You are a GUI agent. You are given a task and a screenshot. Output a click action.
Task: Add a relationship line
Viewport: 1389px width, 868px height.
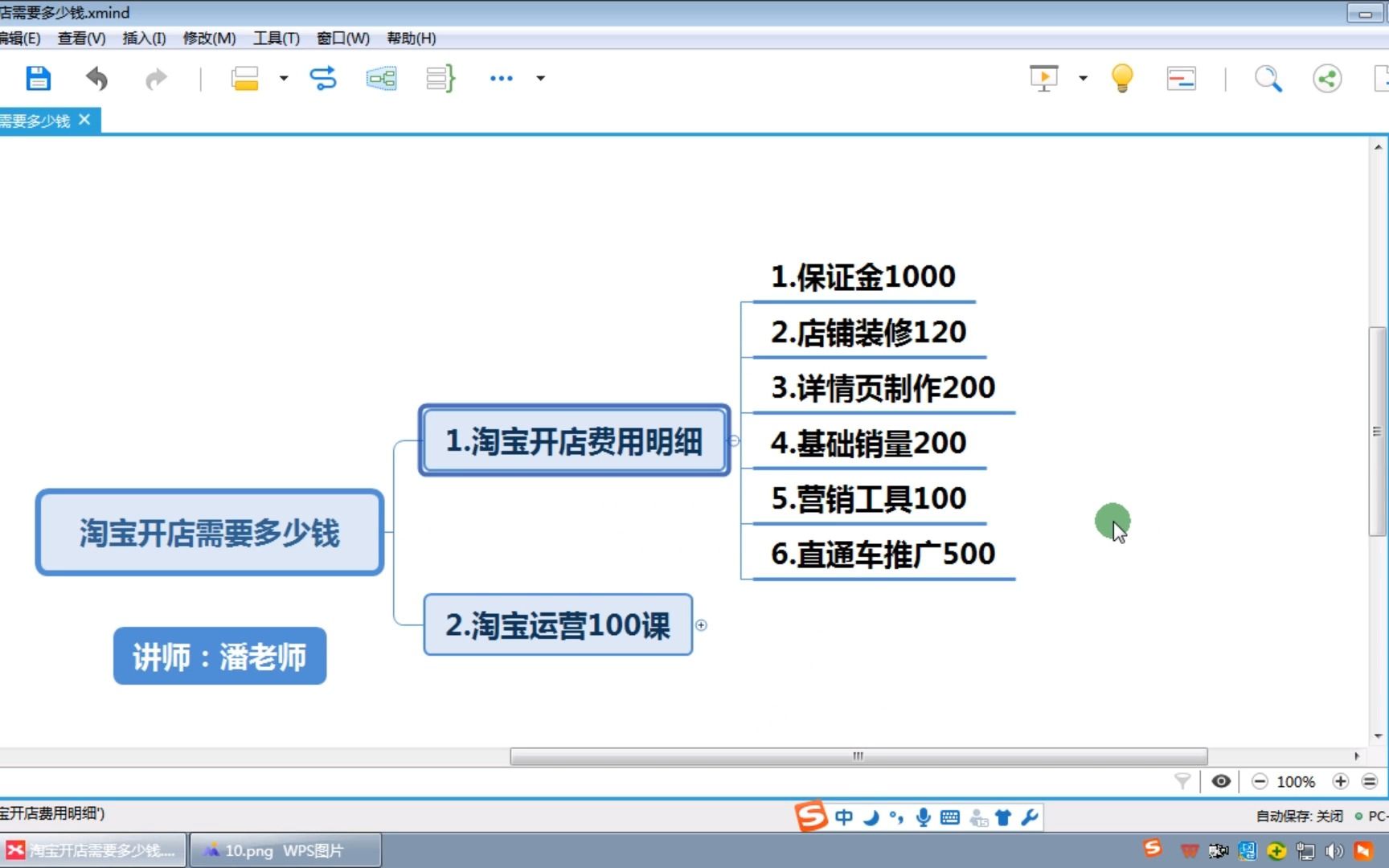pos(323,78)
